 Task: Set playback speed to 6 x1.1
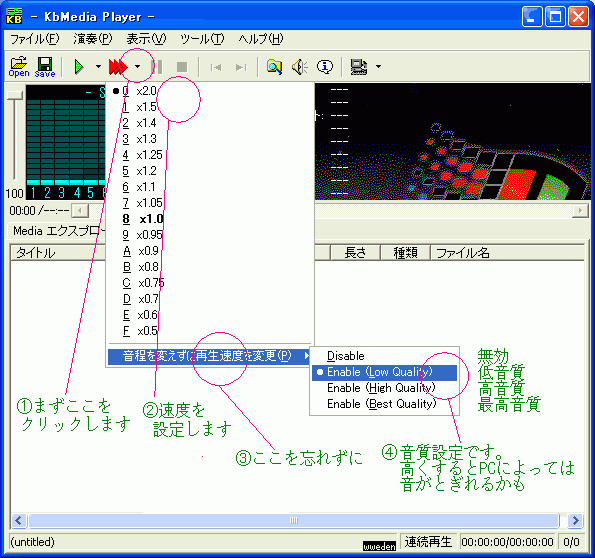(210, 187)
